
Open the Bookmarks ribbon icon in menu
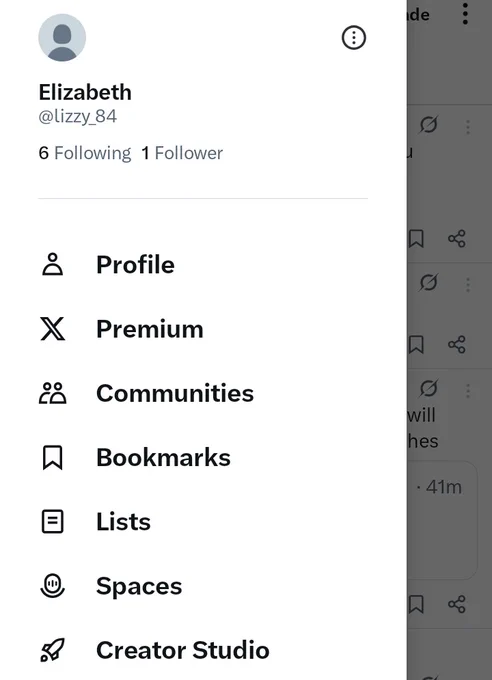[52, 458]
